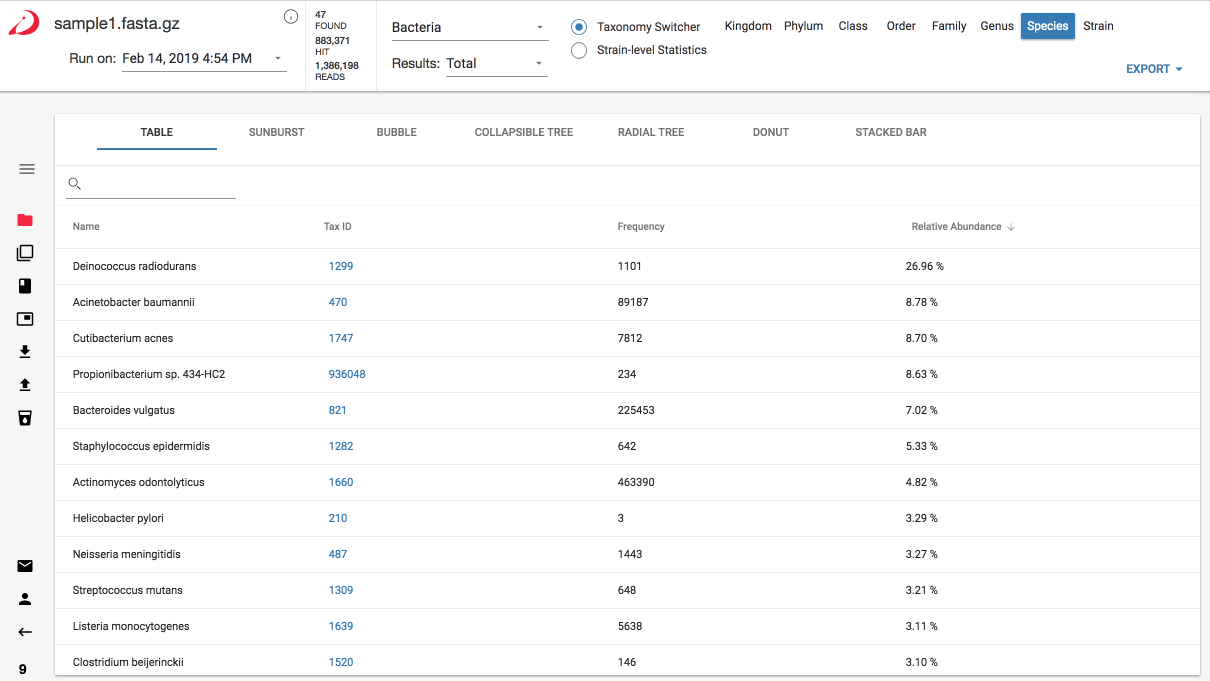Click the Listeria monocytogenes name cell
The height and width of the screenshot is (681, 1210).
[x=131, y=626]
